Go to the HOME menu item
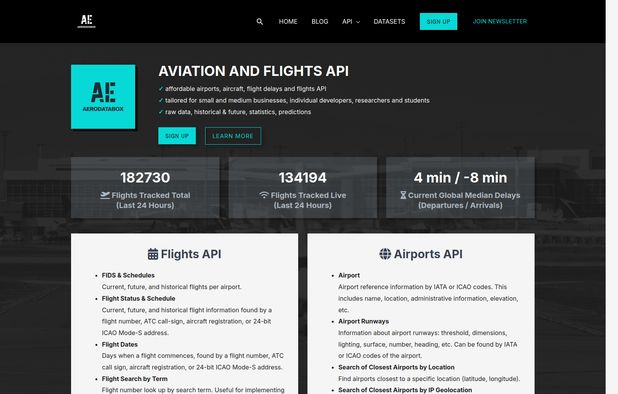Screen dimensions: 618x394 click(288, 22)
